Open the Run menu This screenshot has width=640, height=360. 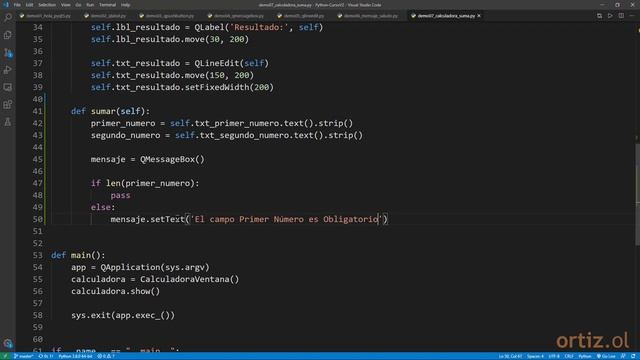90,5
